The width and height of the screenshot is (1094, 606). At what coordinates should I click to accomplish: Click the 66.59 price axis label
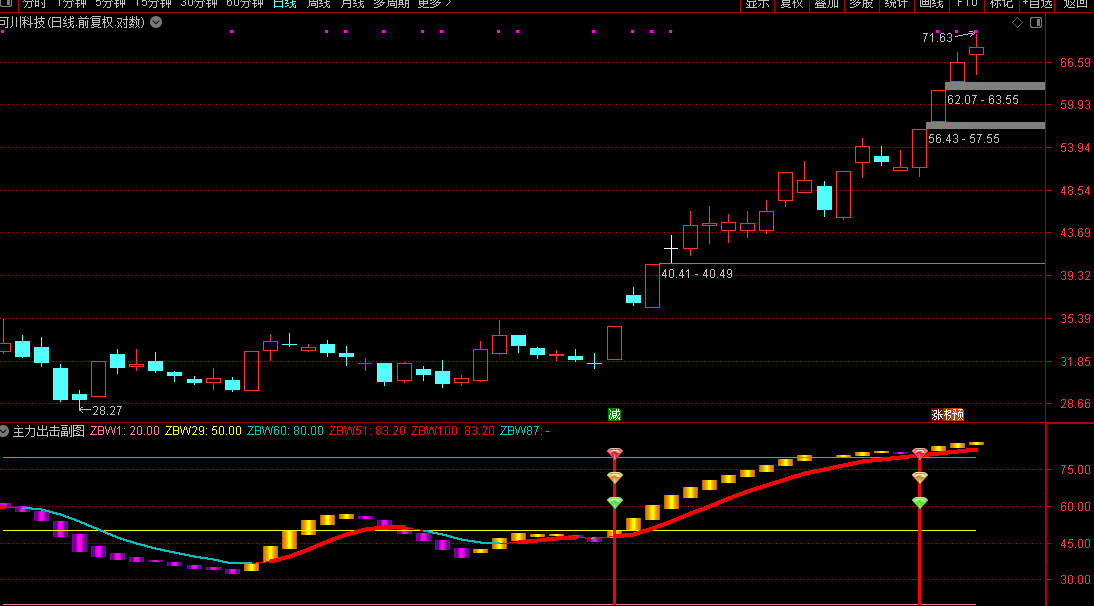click(x=1075, y=63)
